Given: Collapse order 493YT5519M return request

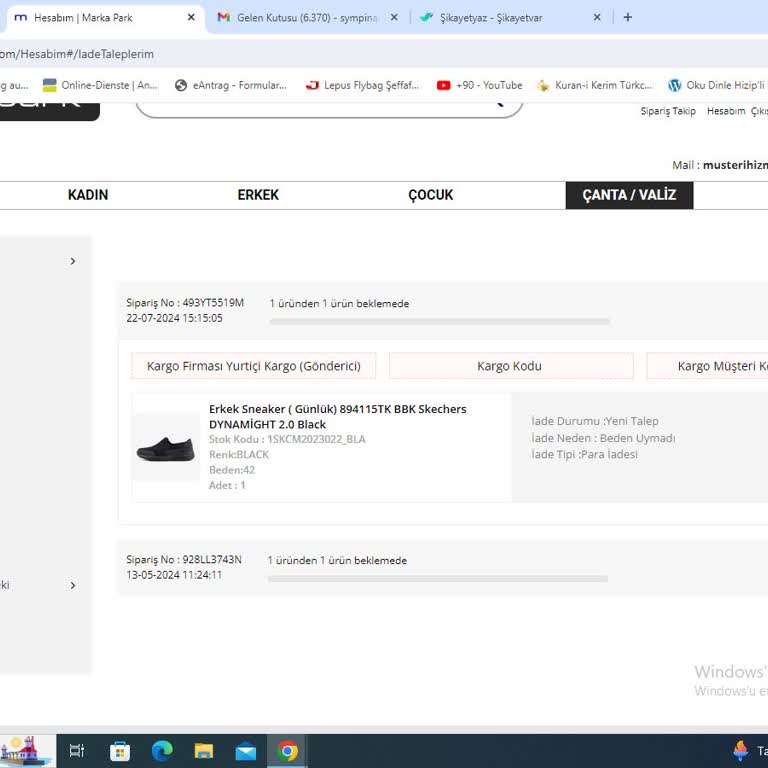Looking at the screenshot, I should pyautogui.click(x=442, y=310).
